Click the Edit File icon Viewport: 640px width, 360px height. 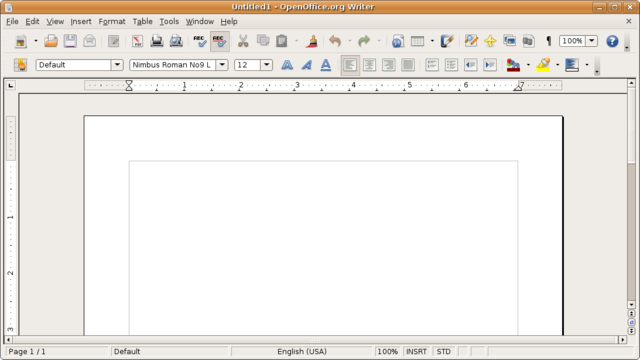pyautogui.click(x=113, y=41)
